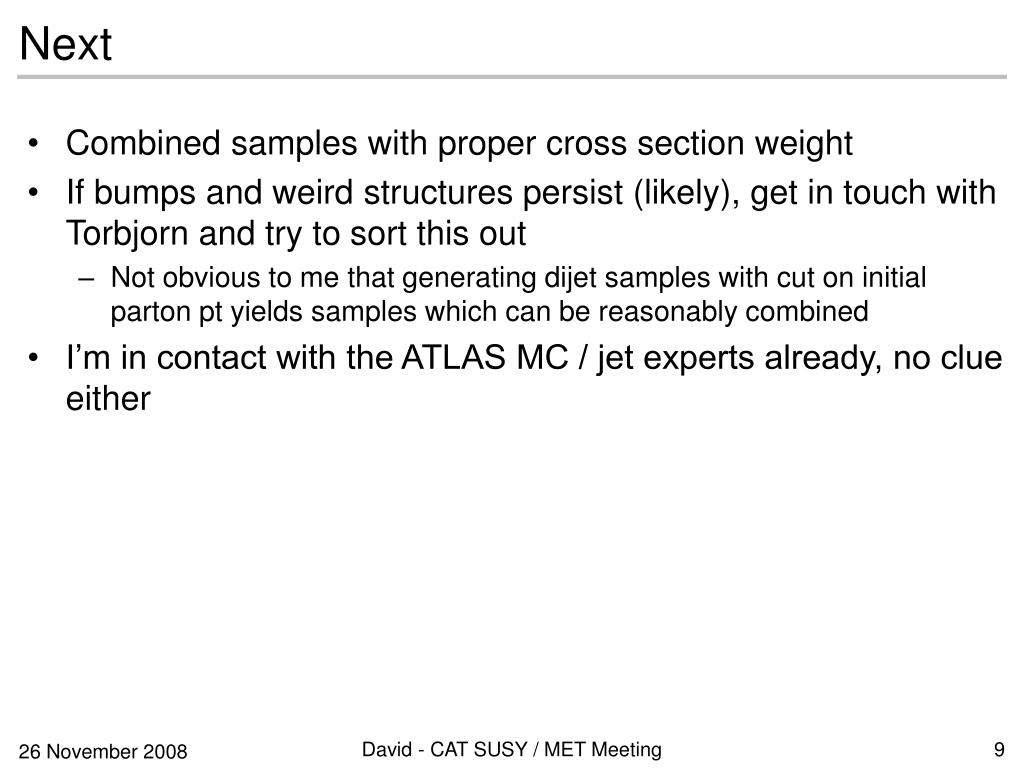The image size is (1024, 768).
Task: Click the slide number 9
Action: click(999, 749)
